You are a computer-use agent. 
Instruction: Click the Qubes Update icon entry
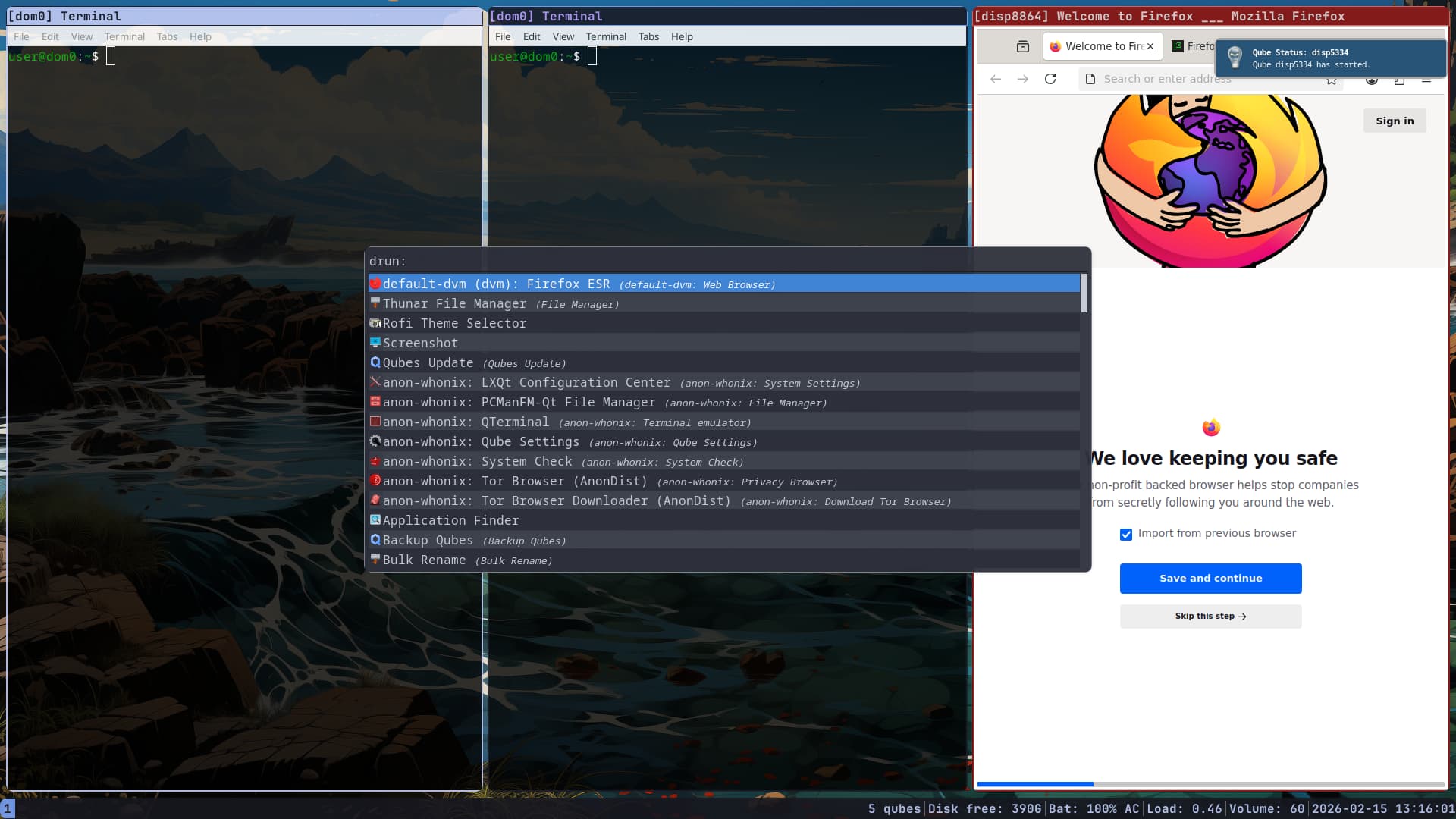tap(375, 362)
